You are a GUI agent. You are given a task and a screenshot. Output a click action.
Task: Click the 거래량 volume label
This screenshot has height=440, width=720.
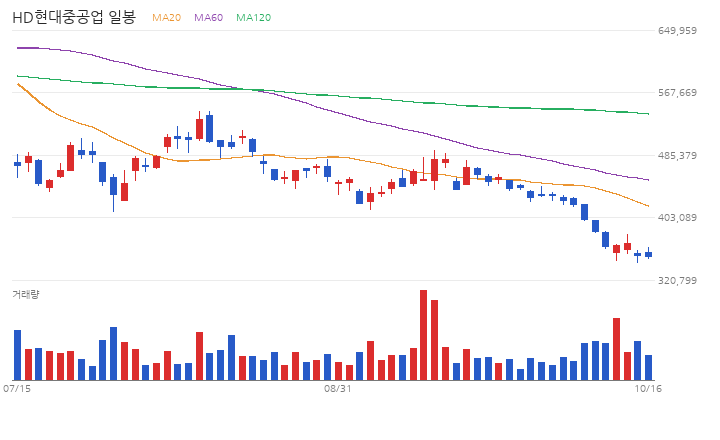pyautogui.click(x=26, y=294)
